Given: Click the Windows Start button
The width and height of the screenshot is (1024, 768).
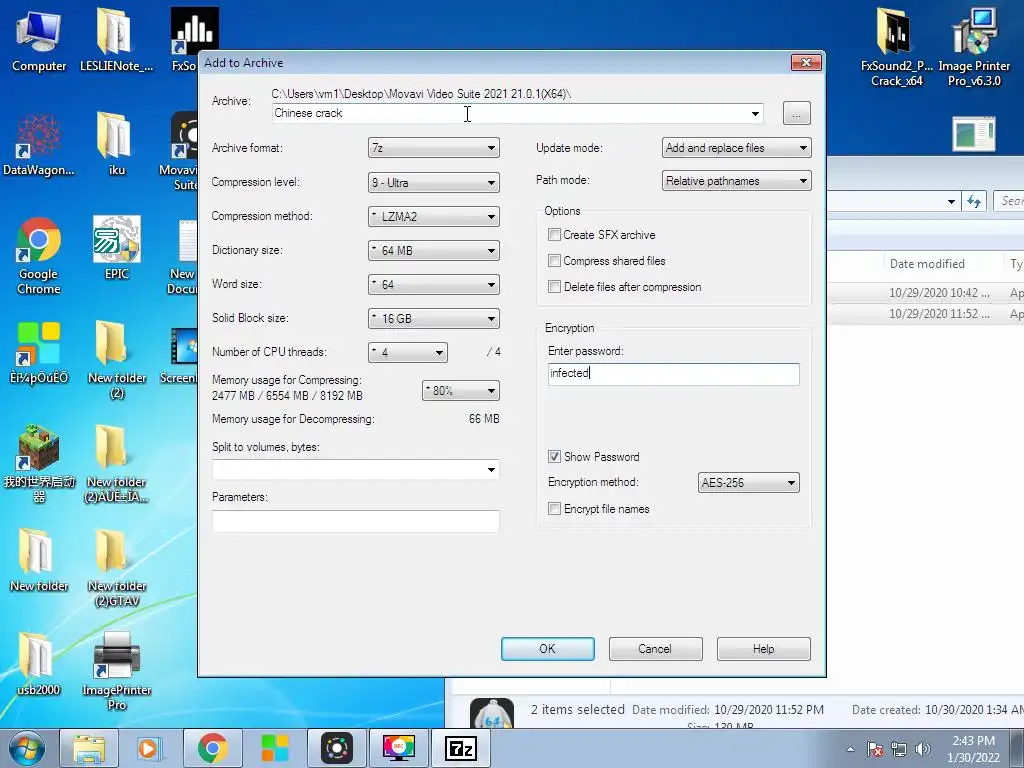Looking at the screenshot, I should click(x=27, y=748).
